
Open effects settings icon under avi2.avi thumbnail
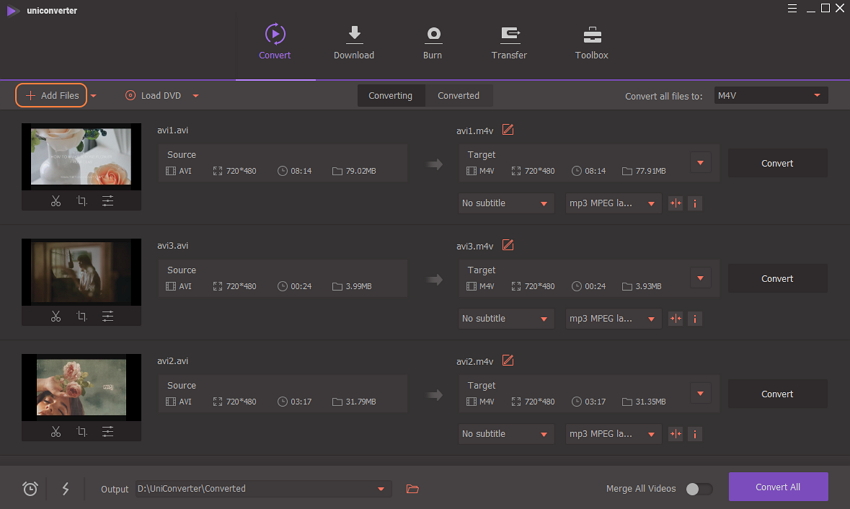pyautogui.click(x=107, y=432)
